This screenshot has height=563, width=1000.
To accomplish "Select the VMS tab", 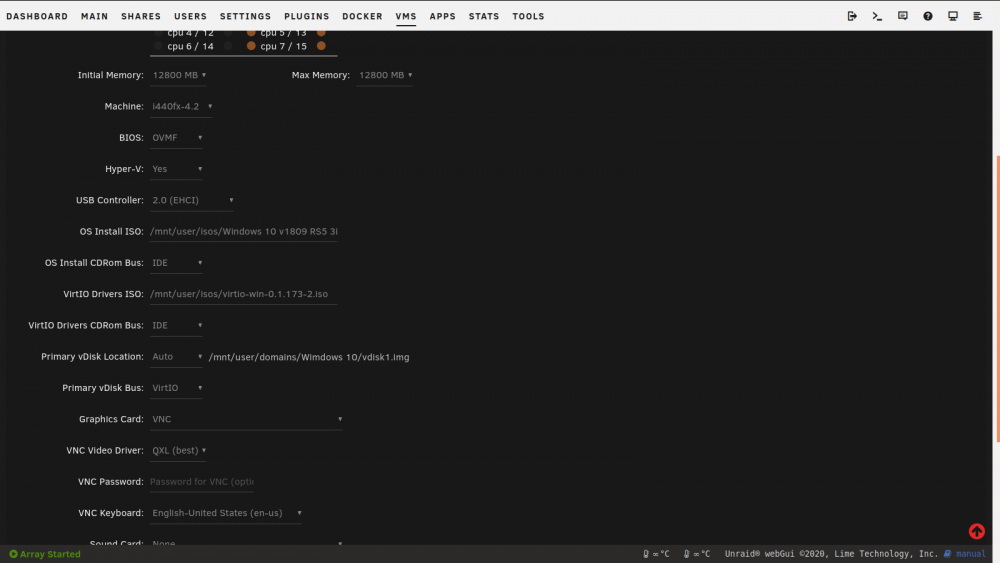I will coord(406,16).
